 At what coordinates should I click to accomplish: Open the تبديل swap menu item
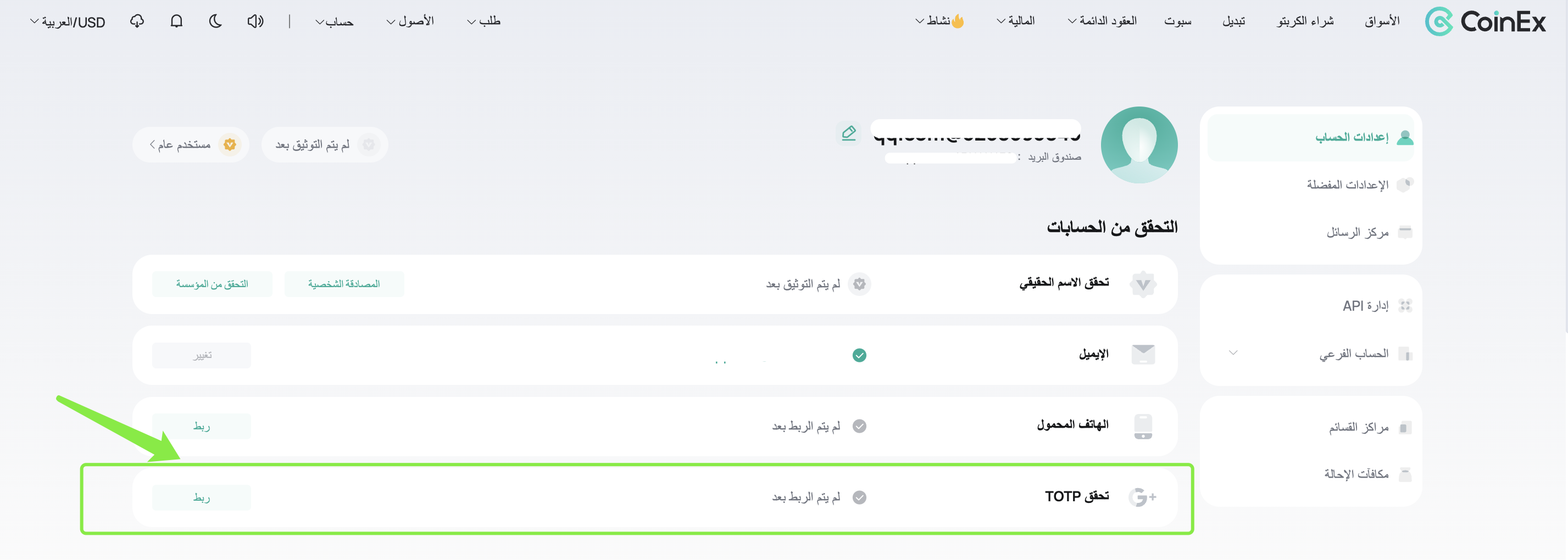click(1233, 21)
